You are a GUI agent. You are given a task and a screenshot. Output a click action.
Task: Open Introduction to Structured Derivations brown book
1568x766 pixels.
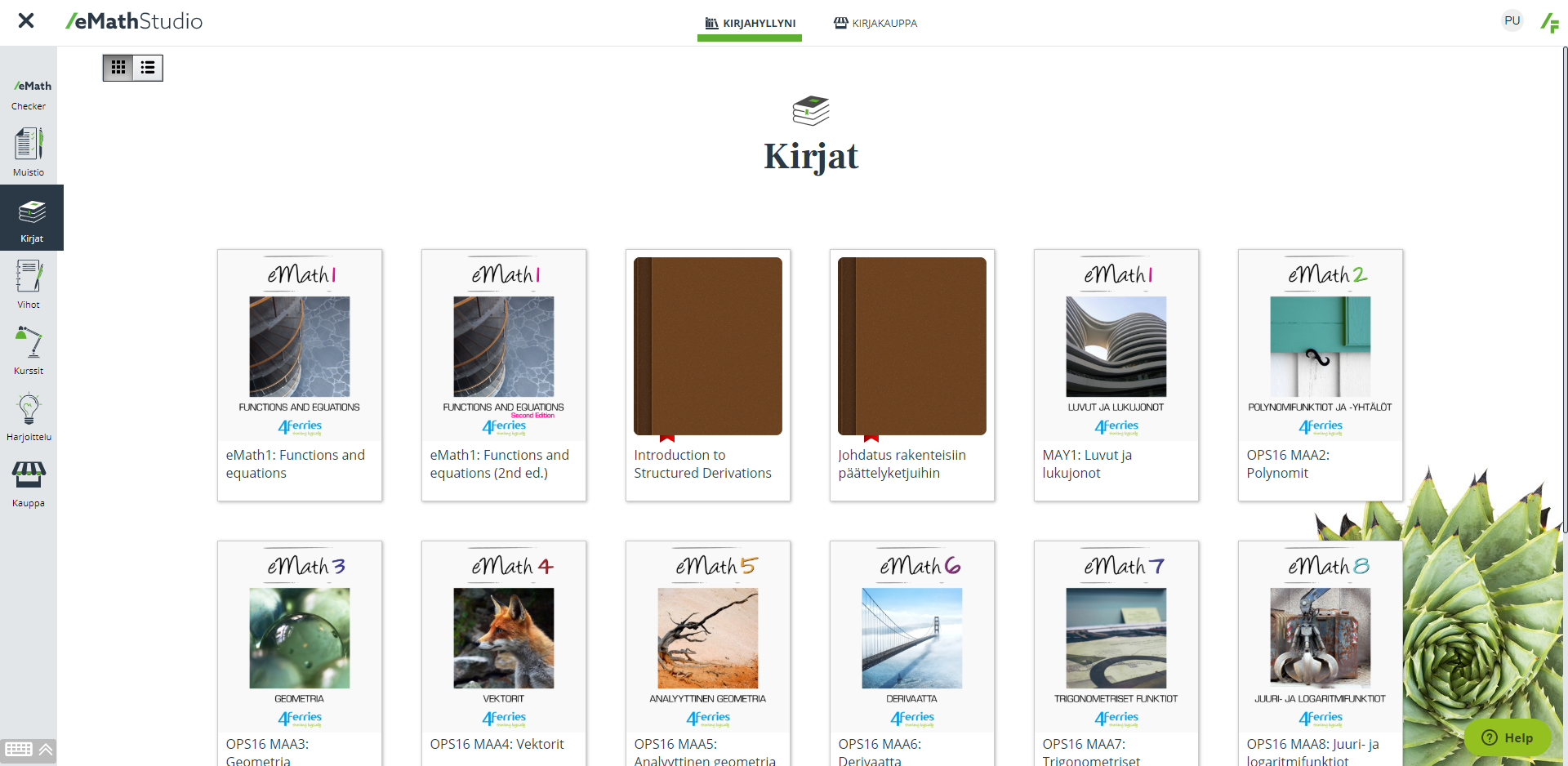tap(708, 346)
